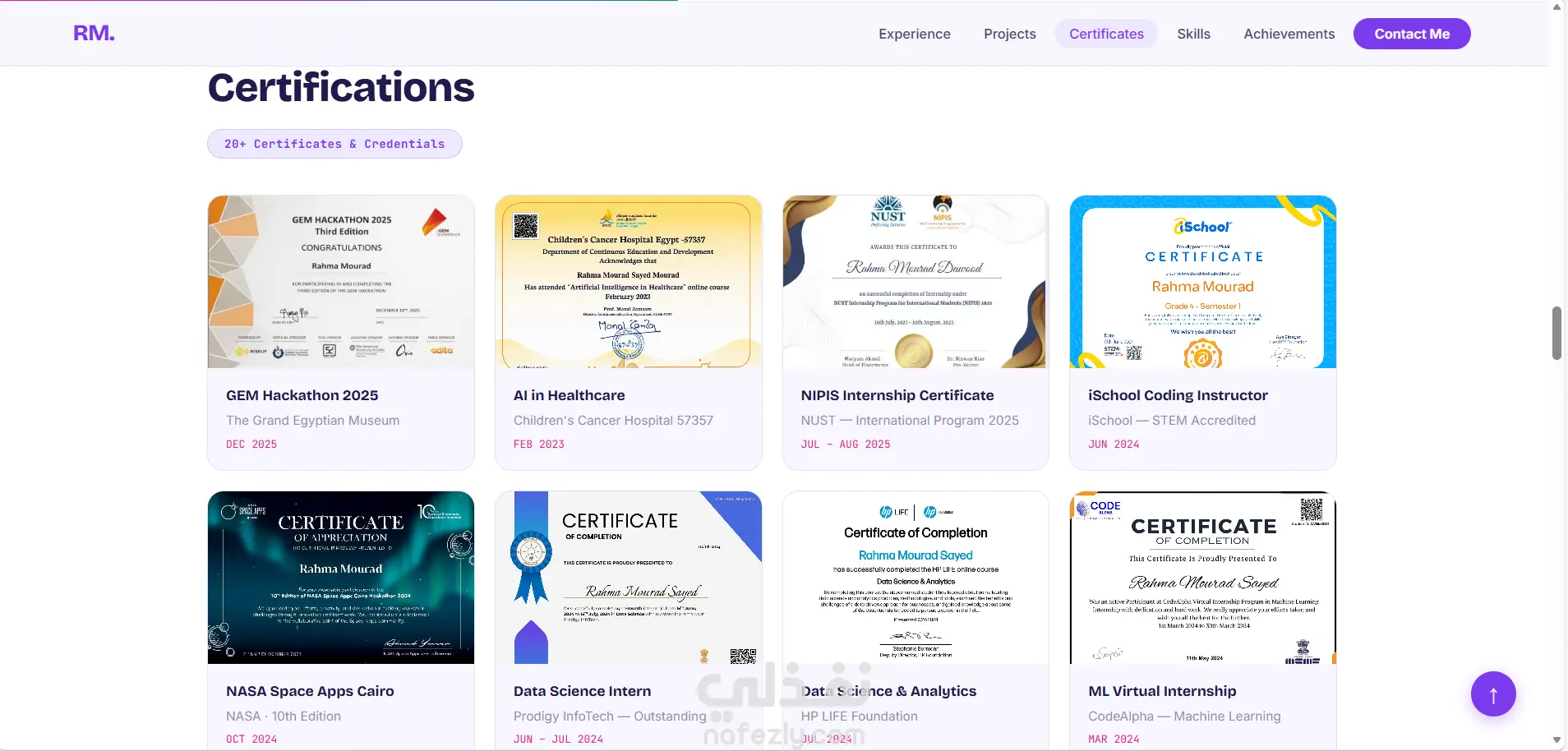Click iSchool — STEM Accredited subtitle
Viewport: 1568px width, 751px height.
click(1172, 420)
